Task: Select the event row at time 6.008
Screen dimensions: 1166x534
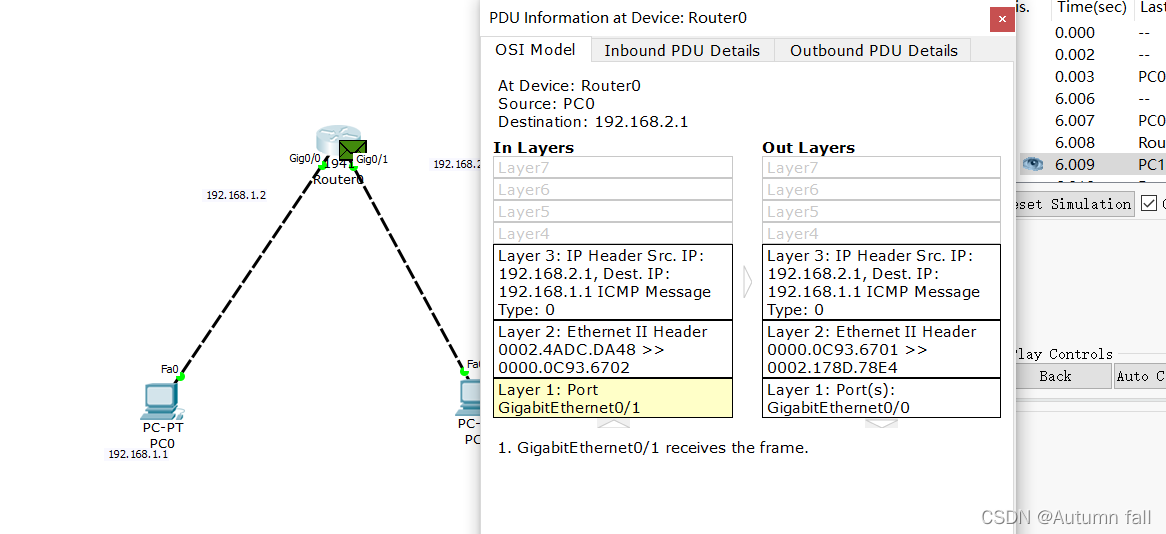Action: (x=1092, y=142)
